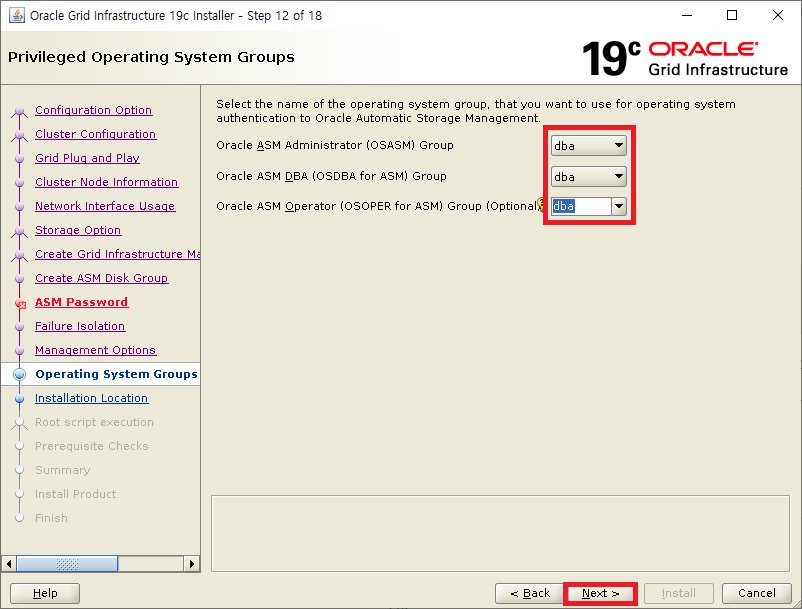Click the Help button

[45, 593]
